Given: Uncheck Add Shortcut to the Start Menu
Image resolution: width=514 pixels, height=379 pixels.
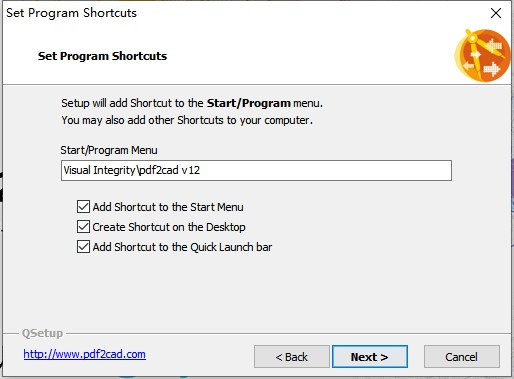Looking at the screenshot, I should tap(83, 207).
